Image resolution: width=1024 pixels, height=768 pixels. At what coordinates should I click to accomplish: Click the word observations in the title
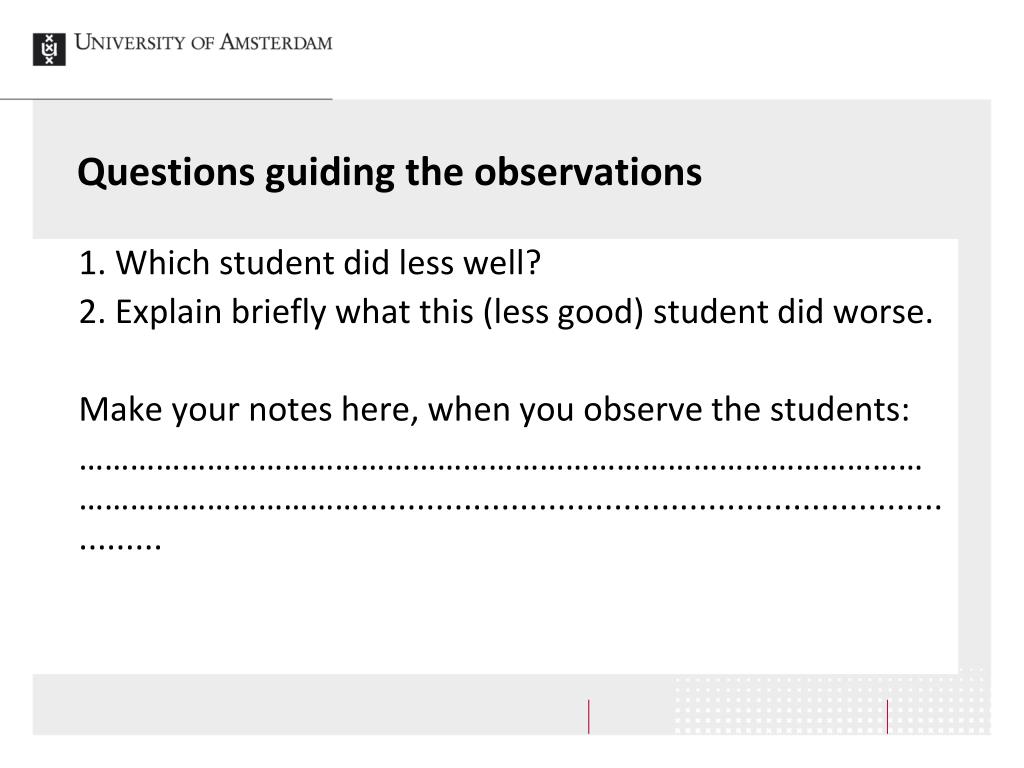tap(588, 172)
